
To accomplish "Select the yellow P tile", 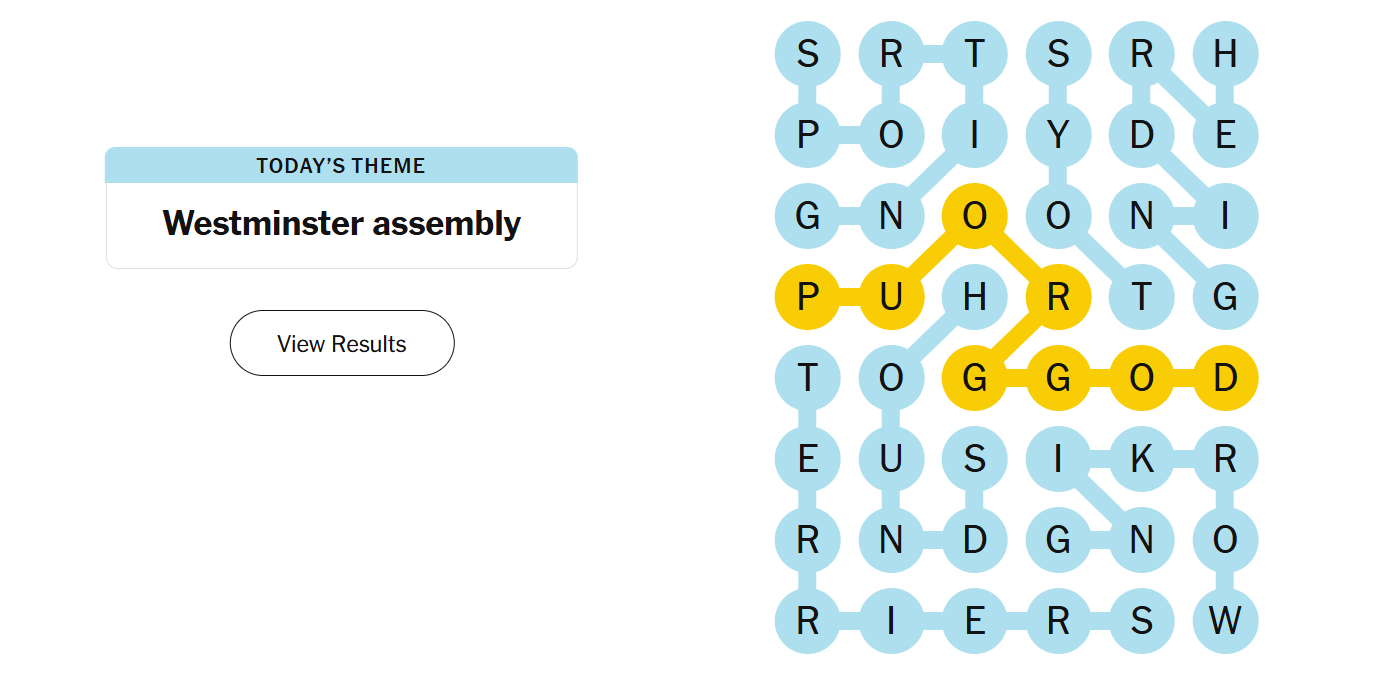I will point(807,297).
